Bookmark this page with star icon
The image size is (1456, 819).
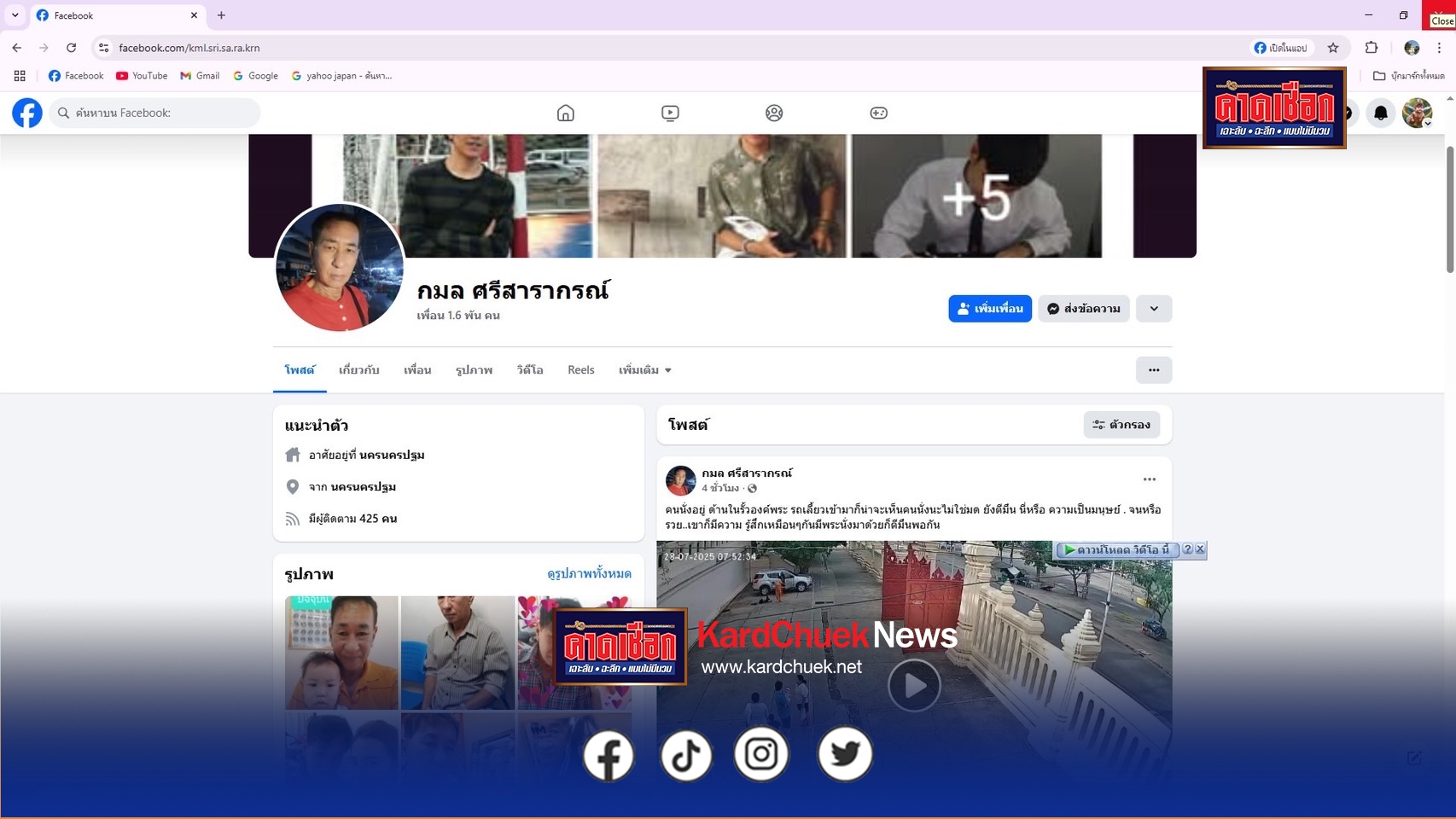(x=1333, y=48)
